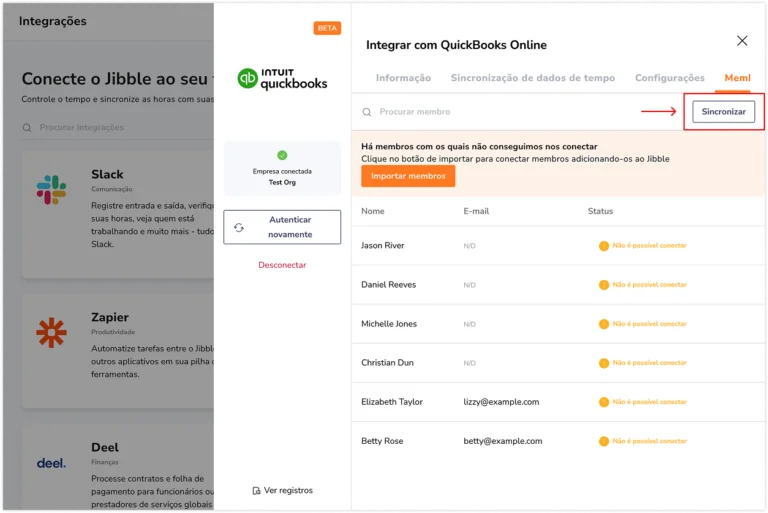Screen dimensions: 768x513
Task: Open the Zapier integration card title
Action: (x=110, y=318)
